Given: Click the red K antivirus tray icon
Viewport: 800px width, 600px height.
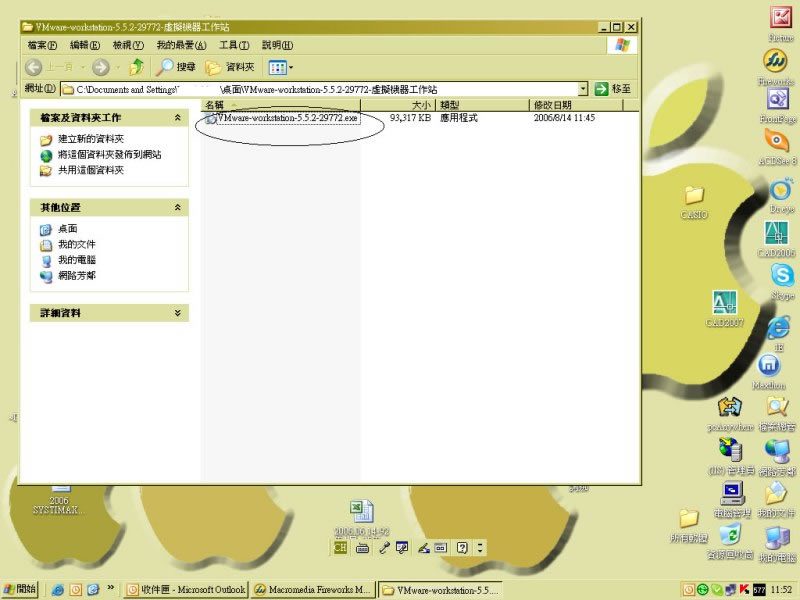Looking at the screenshot, I should tap(744, 589).
